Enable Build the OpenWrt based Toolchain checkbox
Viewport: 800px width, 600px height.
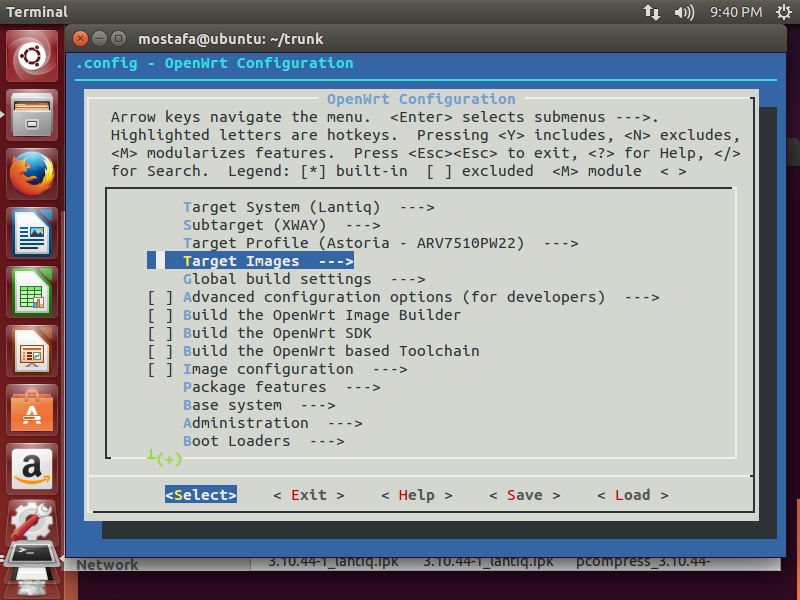coord(160,351)
